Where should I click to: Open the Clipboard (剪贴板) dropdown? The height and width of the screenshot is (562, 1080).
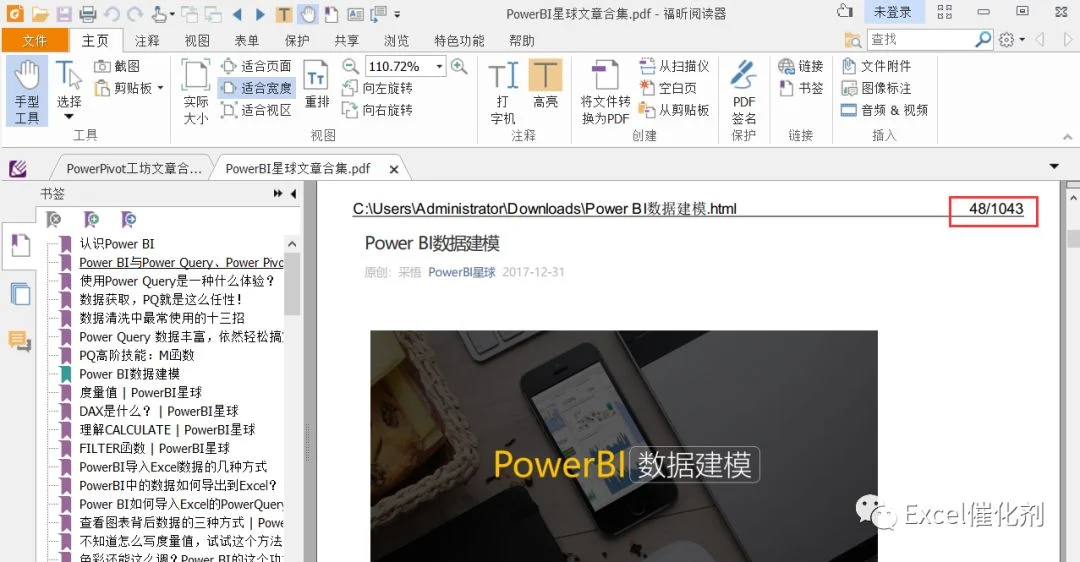point(160,88)
